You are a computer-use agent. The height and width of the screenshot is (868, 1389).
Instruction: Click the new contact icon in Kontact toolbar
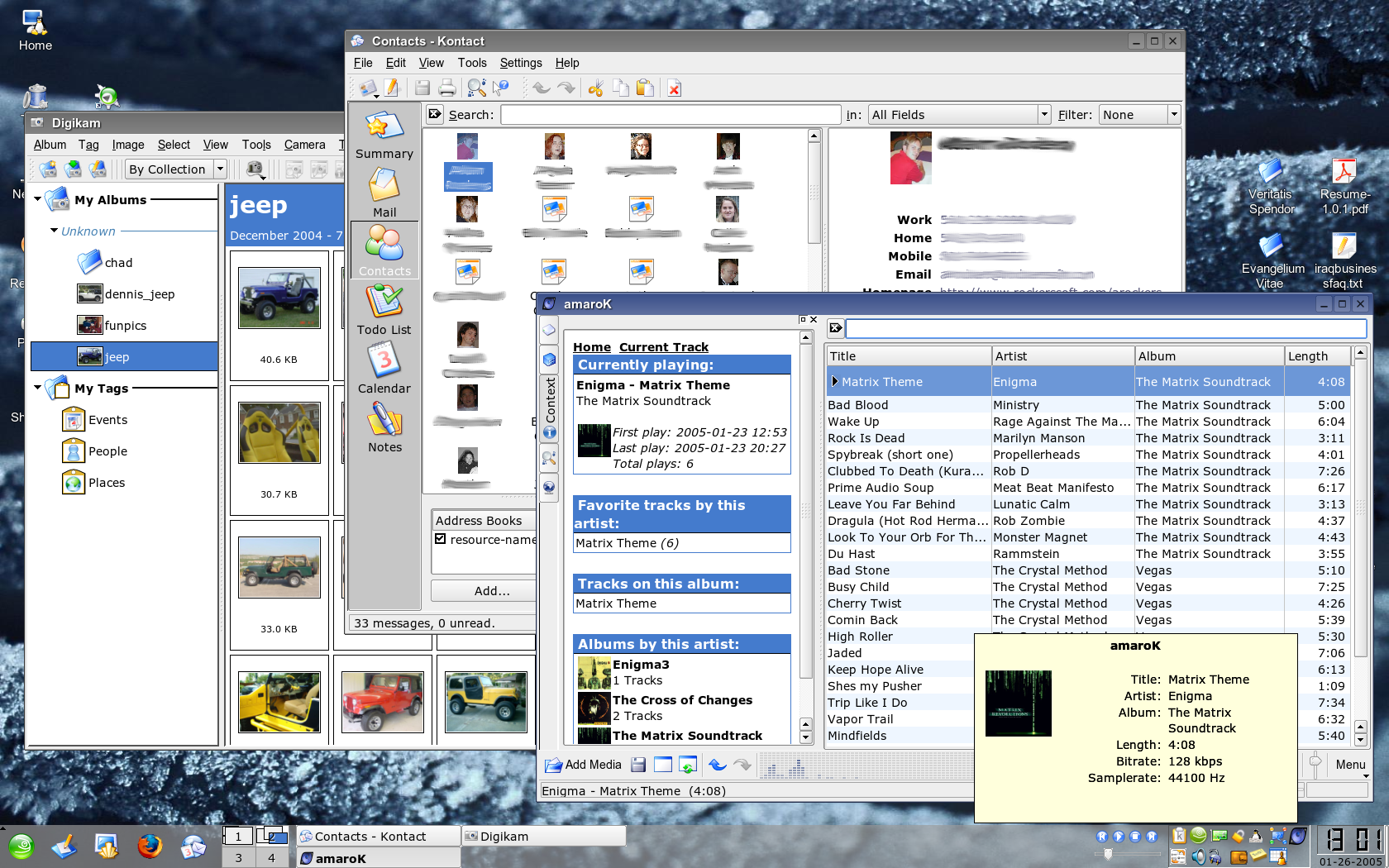point(369,88)
